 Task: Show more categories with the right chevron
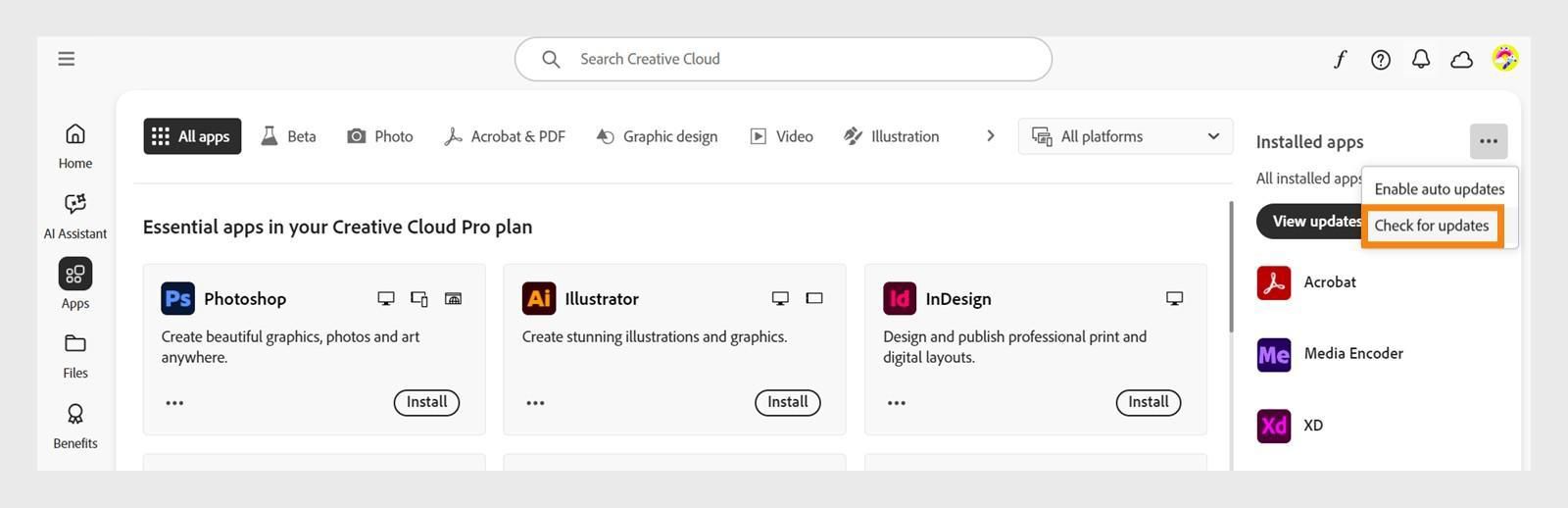pyautogui.click(x=990, y=136)
